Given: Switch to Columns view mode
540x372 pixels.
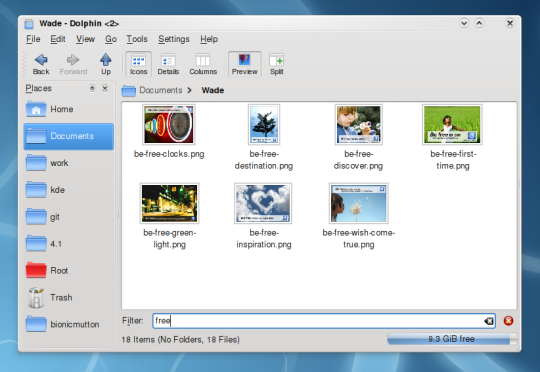Looking at the screenshot, I should [203, 64].
